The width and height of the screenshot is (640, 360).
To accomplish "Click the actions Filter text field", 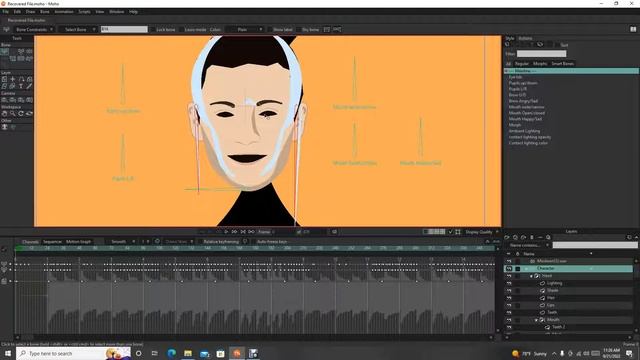I will point(541,53).
